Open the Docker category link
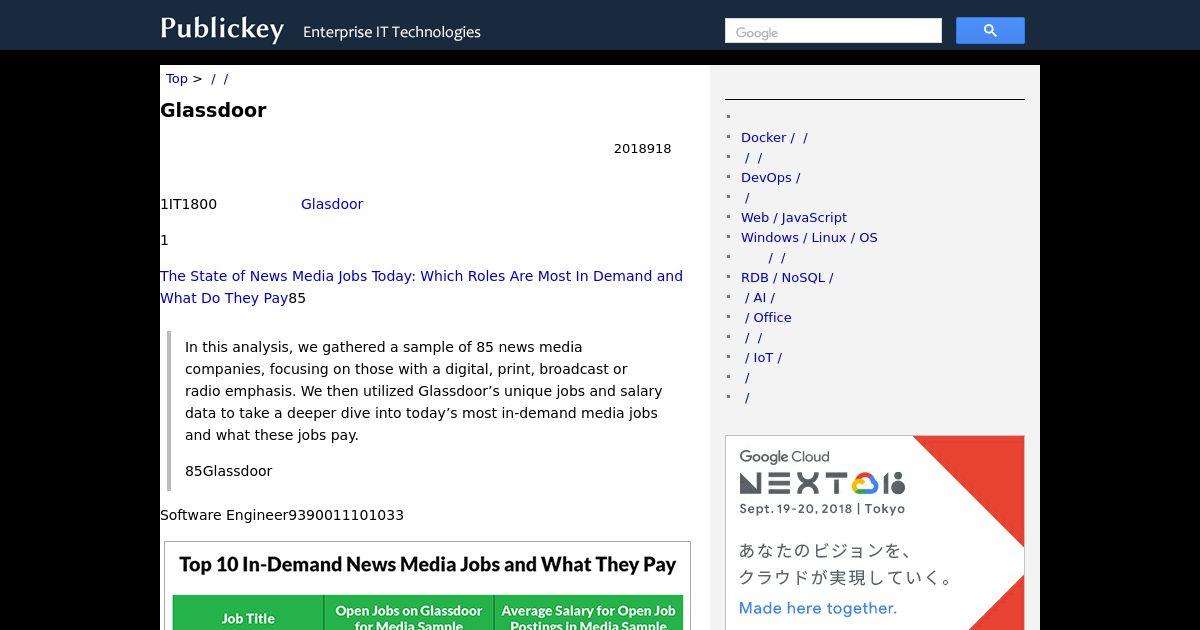Viewport: 1200px width, 630px height. click(x=774, y=137)
